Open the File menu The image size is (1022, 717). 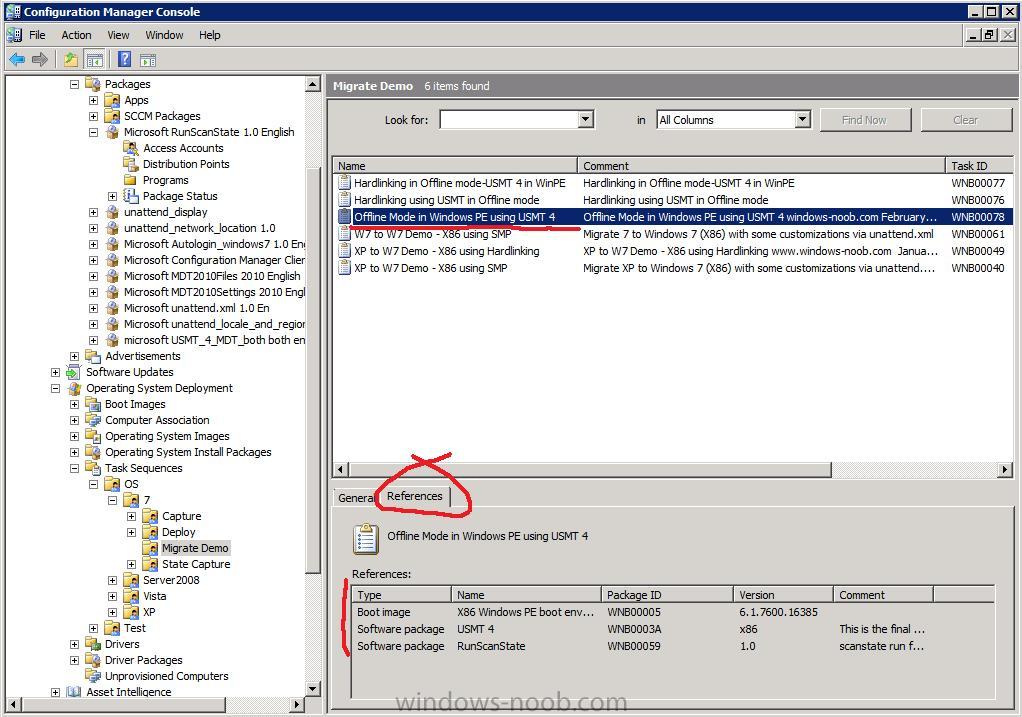37,35
